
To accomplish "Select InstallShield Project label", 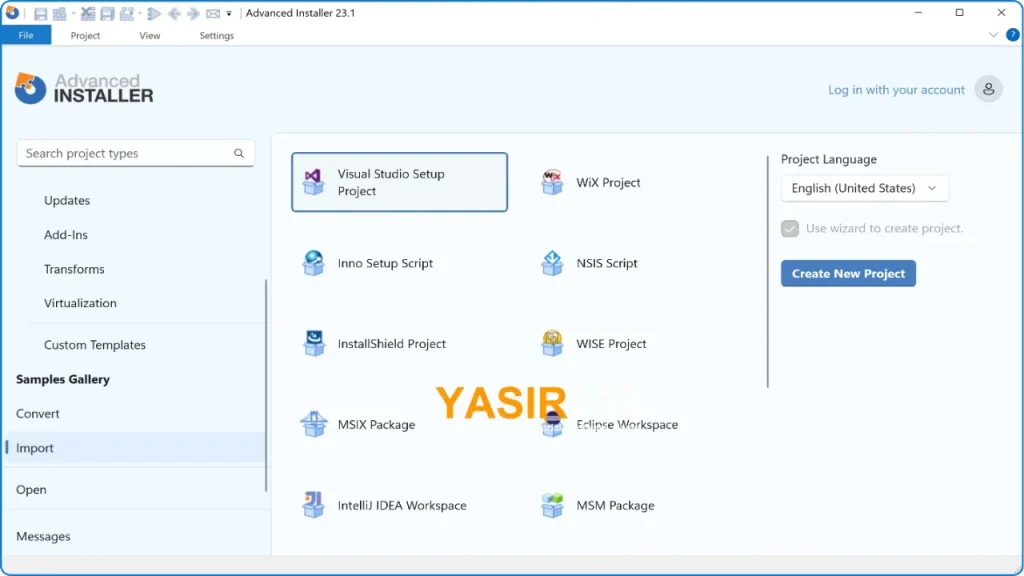I will point(391,344).
